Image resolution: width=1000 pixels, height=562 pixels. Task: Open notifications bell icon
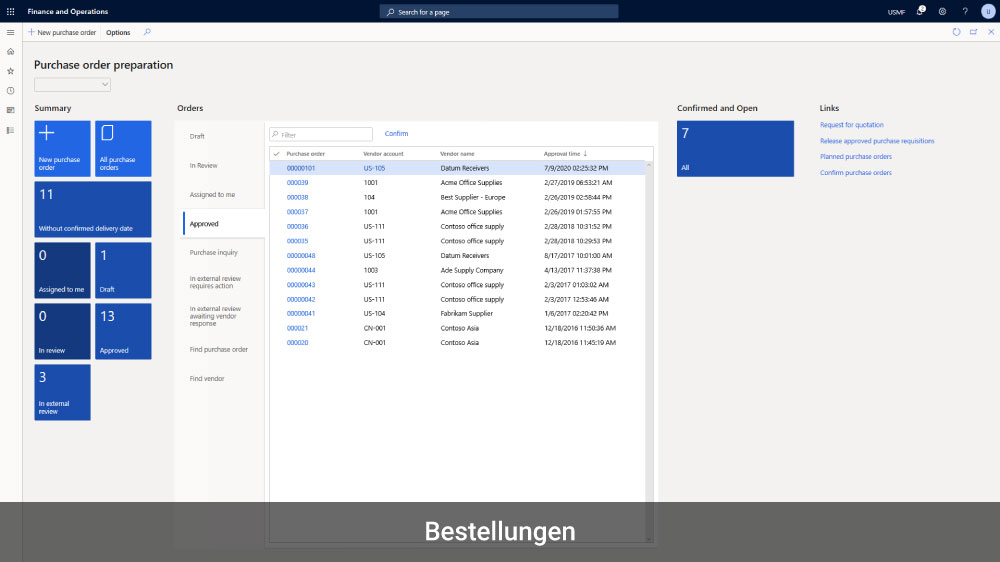tap(920, 11)
